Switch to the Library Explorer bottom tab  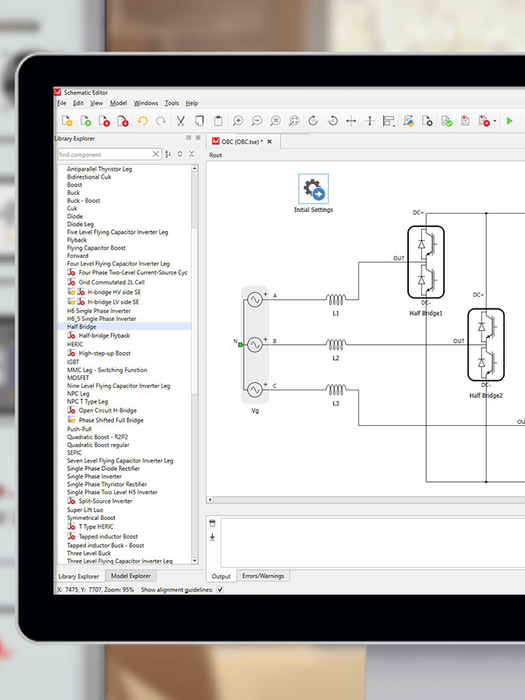click(79, 576)
